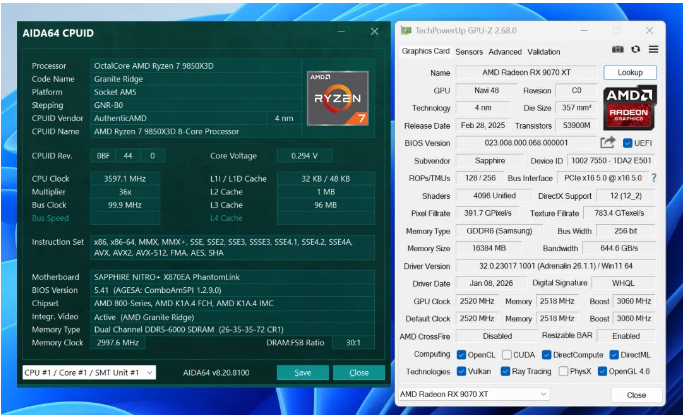683x415 pixels.
Task: Open the Advanced tab
Action: (504, 52)
